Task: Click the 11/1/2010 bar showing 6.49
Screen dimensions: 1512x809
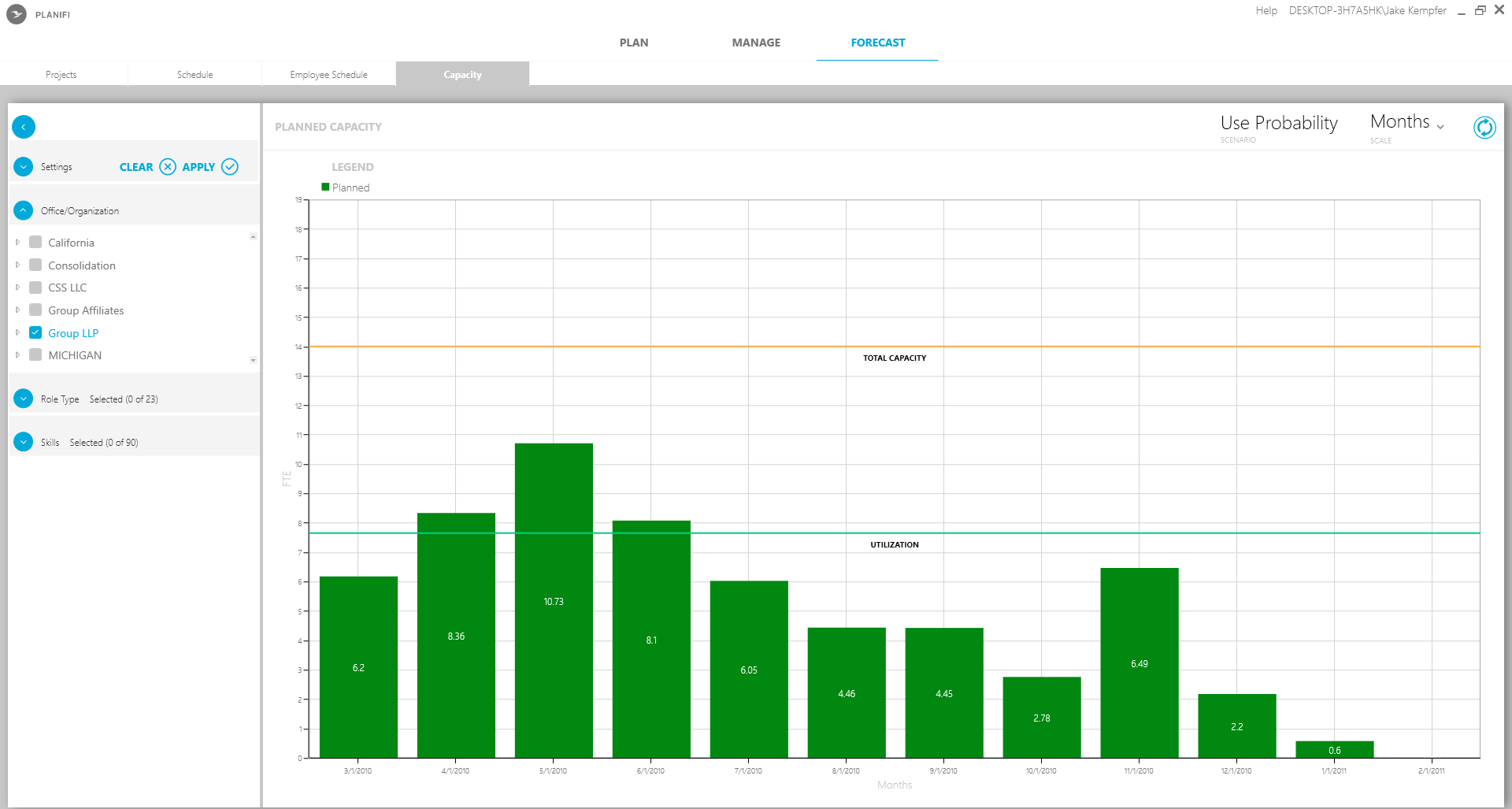Action: [1140, 663]
